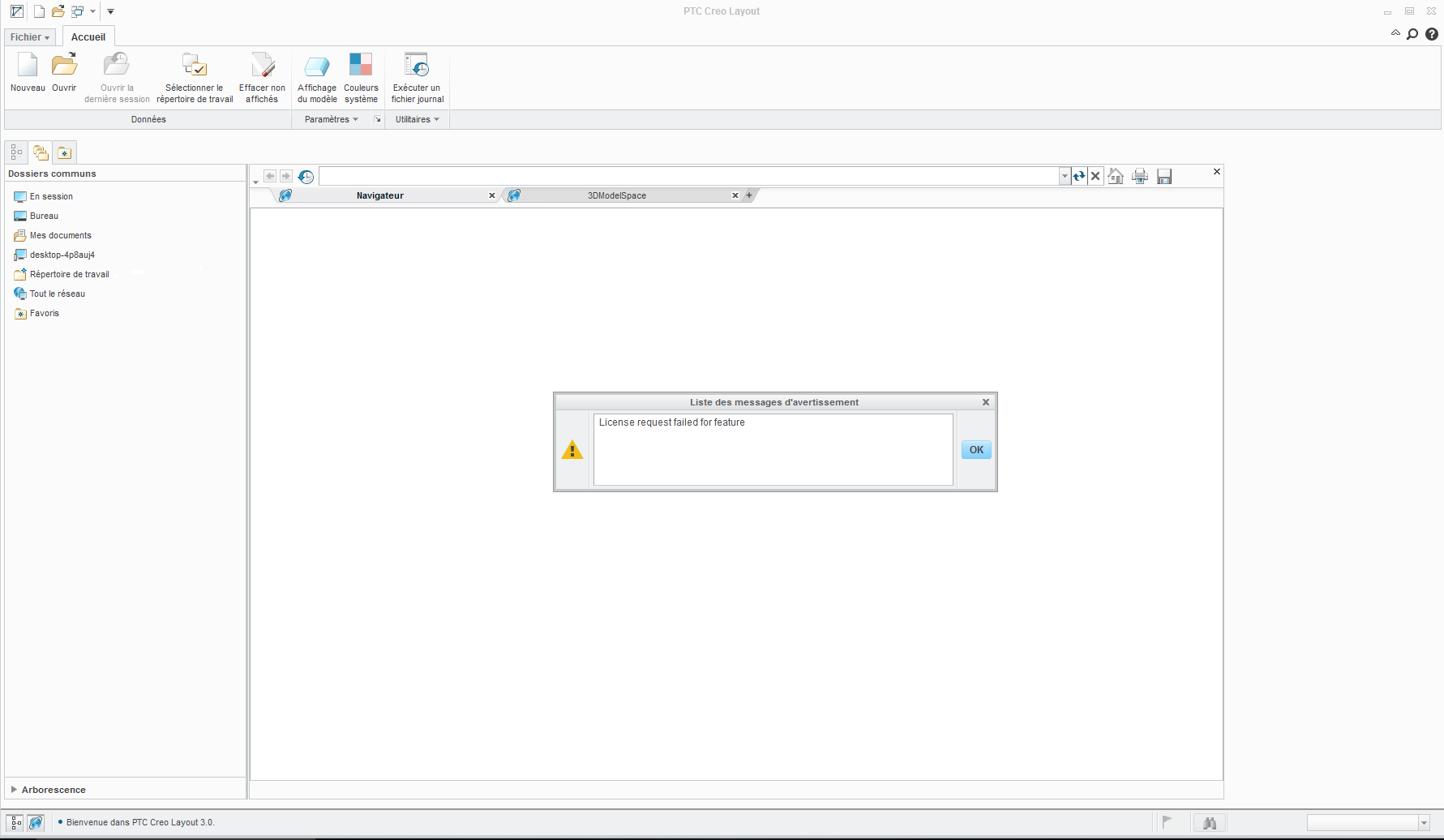This screenshot has height=840, width=1444.
Task: Open Couleurs système icon
Action: click(x=361, y=65)
